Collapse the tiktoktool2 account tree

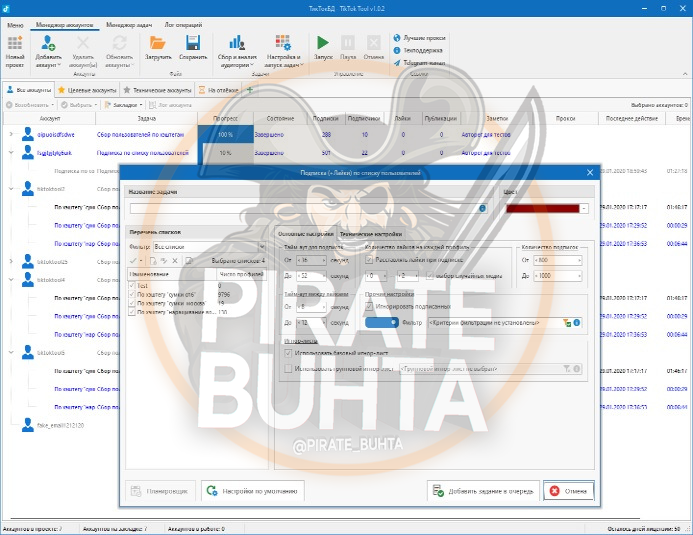click(x=11, y=189)
